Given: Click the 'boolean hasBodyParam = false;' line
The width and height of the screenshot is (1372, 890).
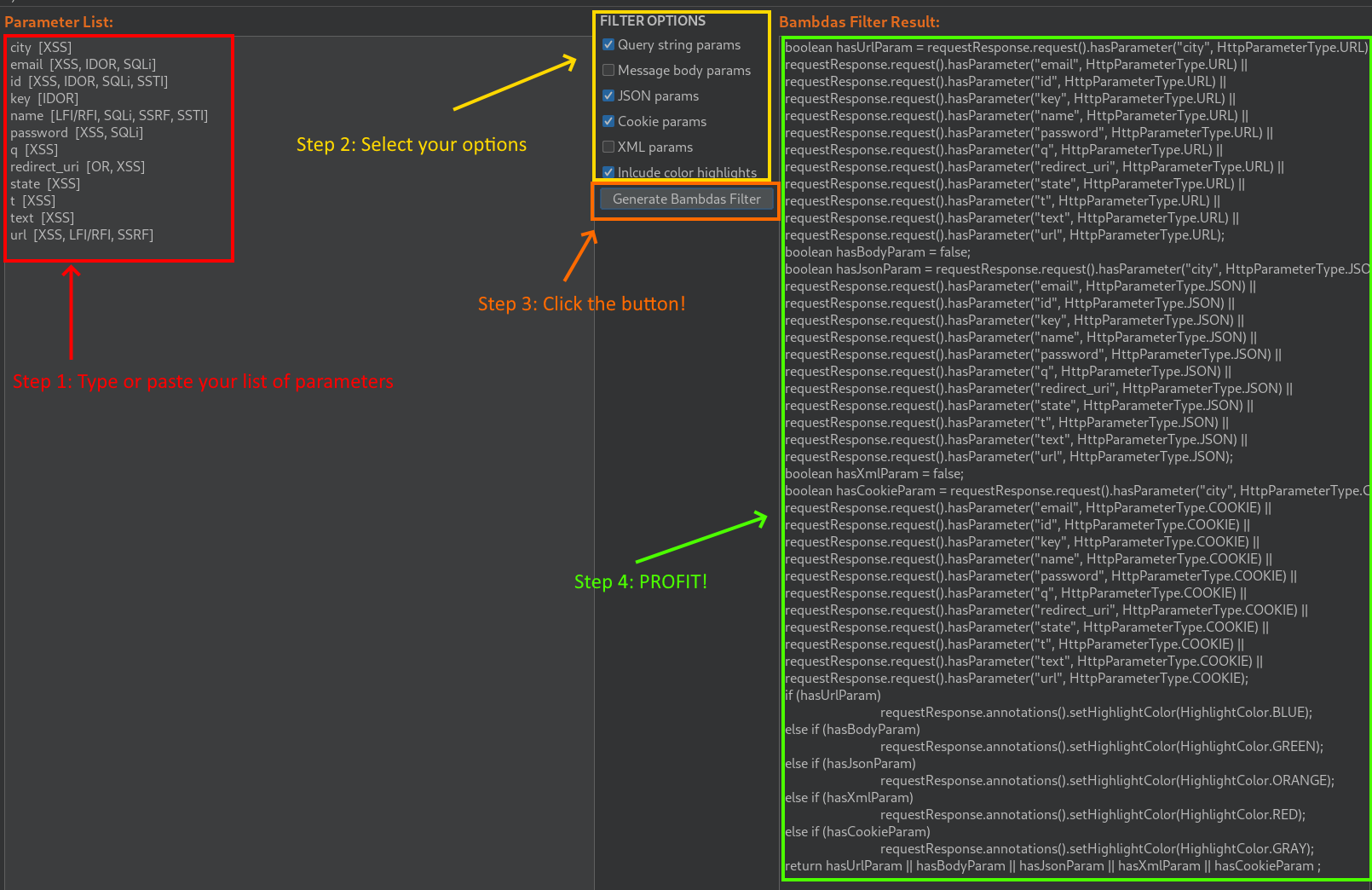Looking at the screenshot, I should [878, 251].
